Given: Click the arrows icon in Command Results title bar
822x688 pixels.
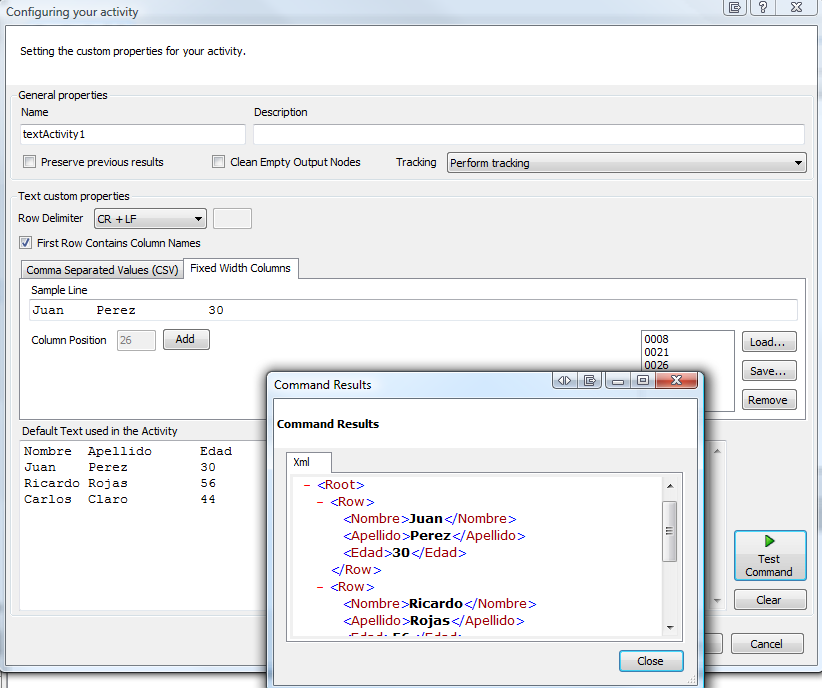Looking at the screenshot, I should click(x=565, y=380).
